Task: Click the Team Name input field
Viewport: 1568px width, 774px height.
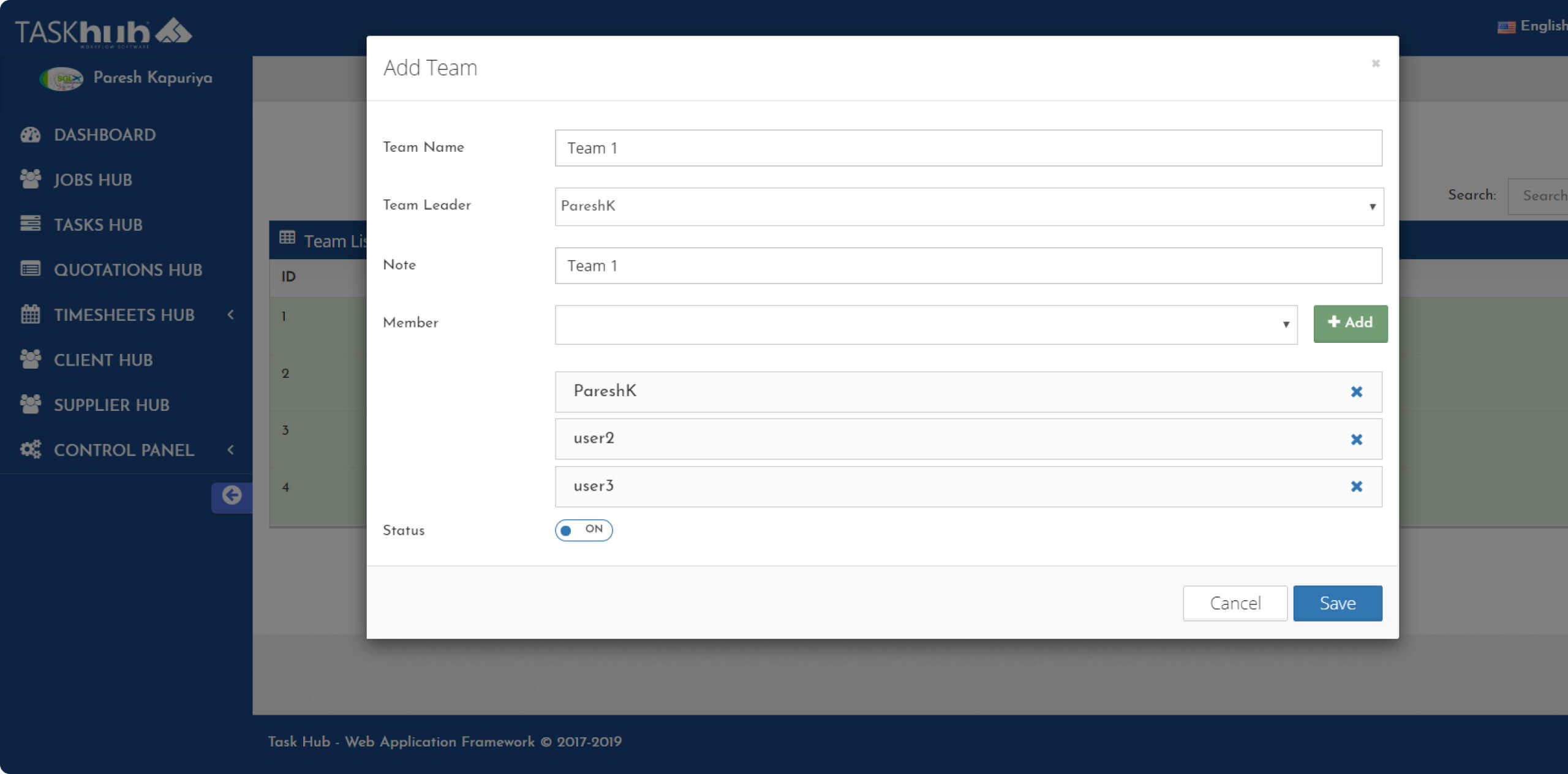Action: [969, 148]
